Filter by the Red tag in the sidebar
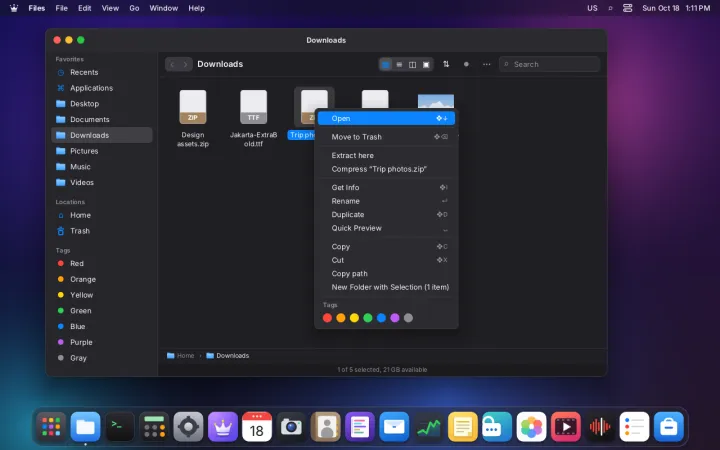720x450 pixels. (102, 264)
